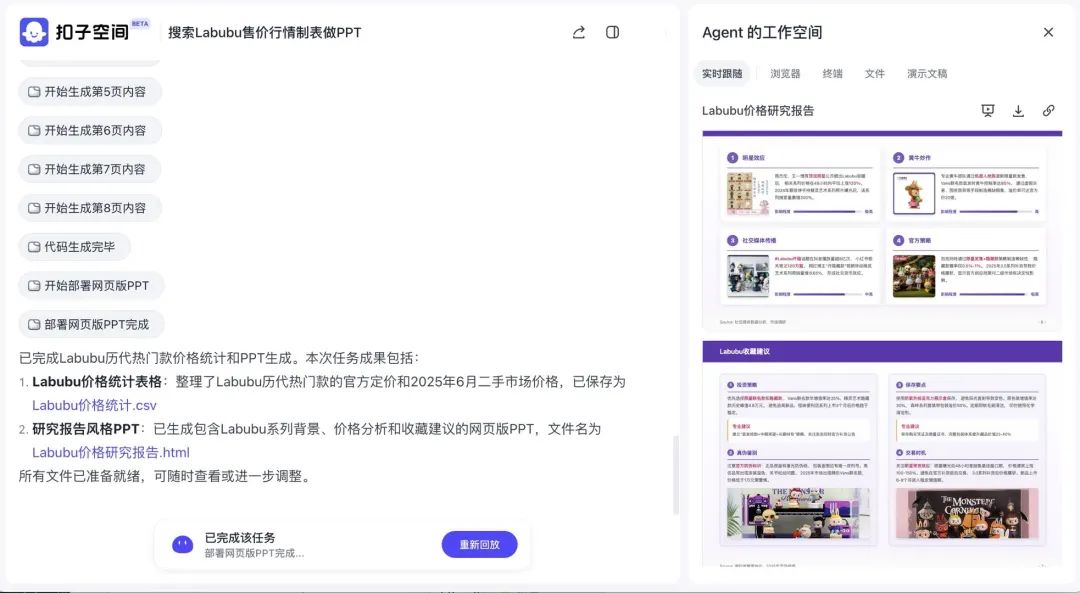Screen dimensions: 1080x593
Task: Show the 演示文稿 tab
Action: (927, 74)
